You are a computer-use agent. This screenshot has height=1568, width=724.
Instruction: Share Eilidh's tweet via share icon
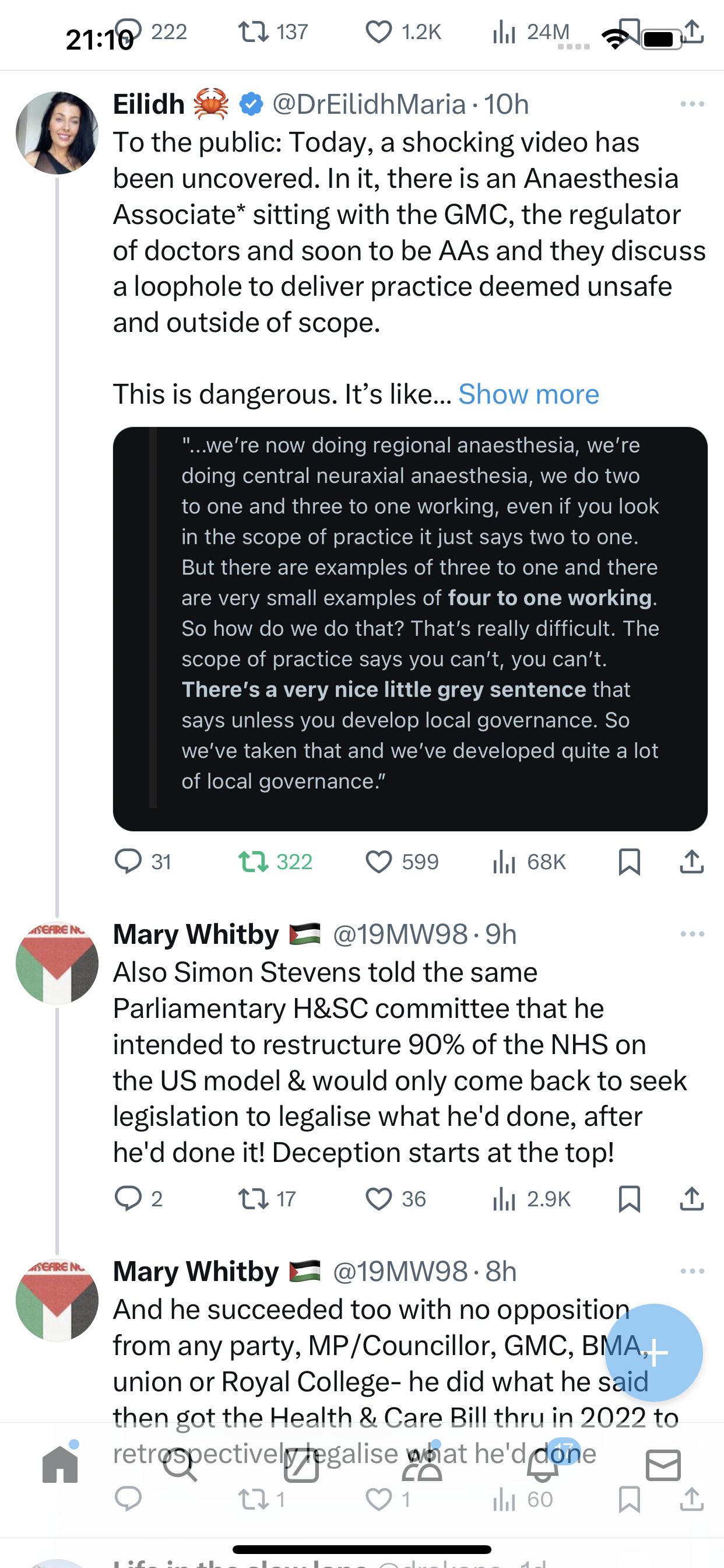click(x=692, y=862)
